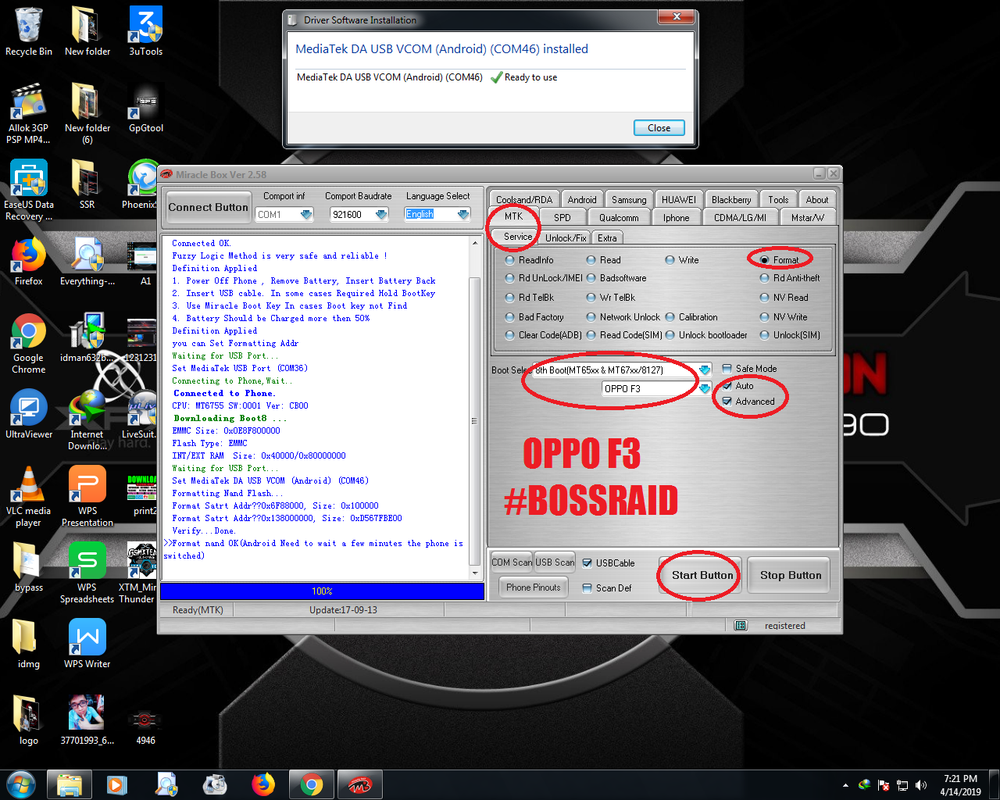Launch Firefox from the desktop
1000x800 pixels.
pos(28,262)
